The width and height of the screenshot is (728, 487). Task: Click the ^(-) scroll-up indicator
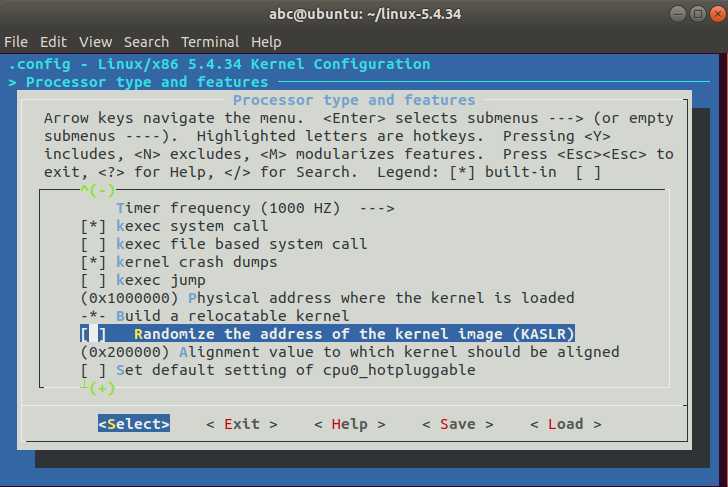pyautogui.click(x=98, y=190)
